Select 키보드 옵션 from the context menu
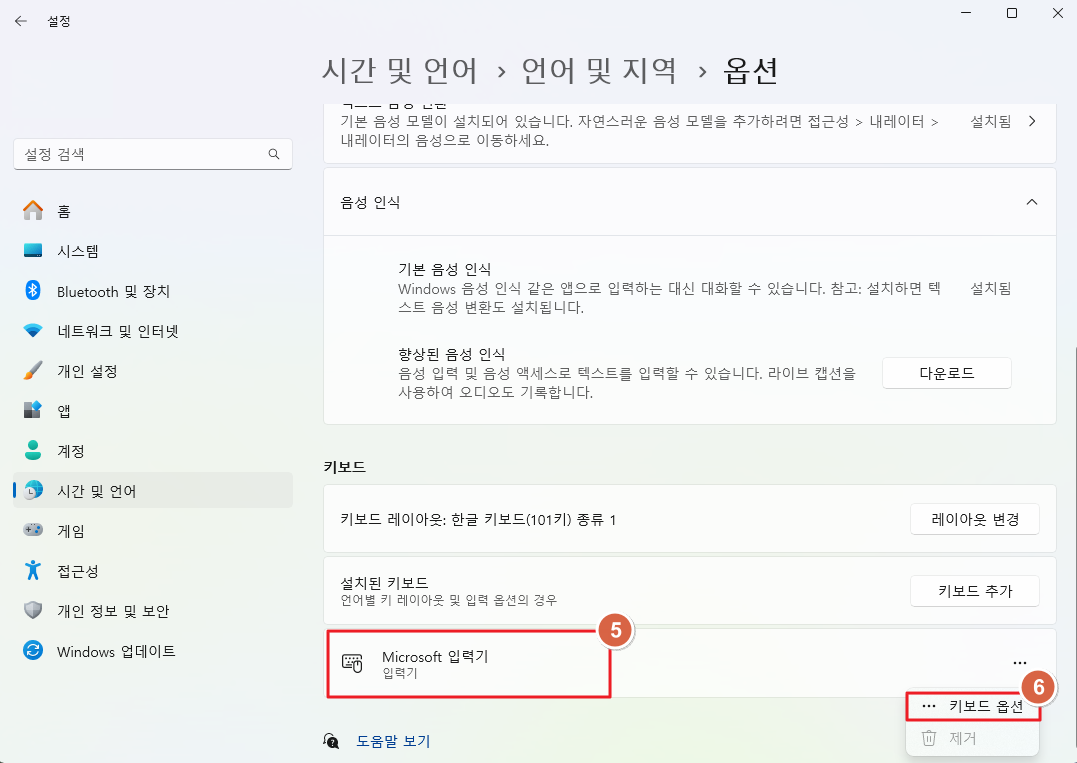The height and width of the screenshot is (763, 1077). tap(973, 706)
